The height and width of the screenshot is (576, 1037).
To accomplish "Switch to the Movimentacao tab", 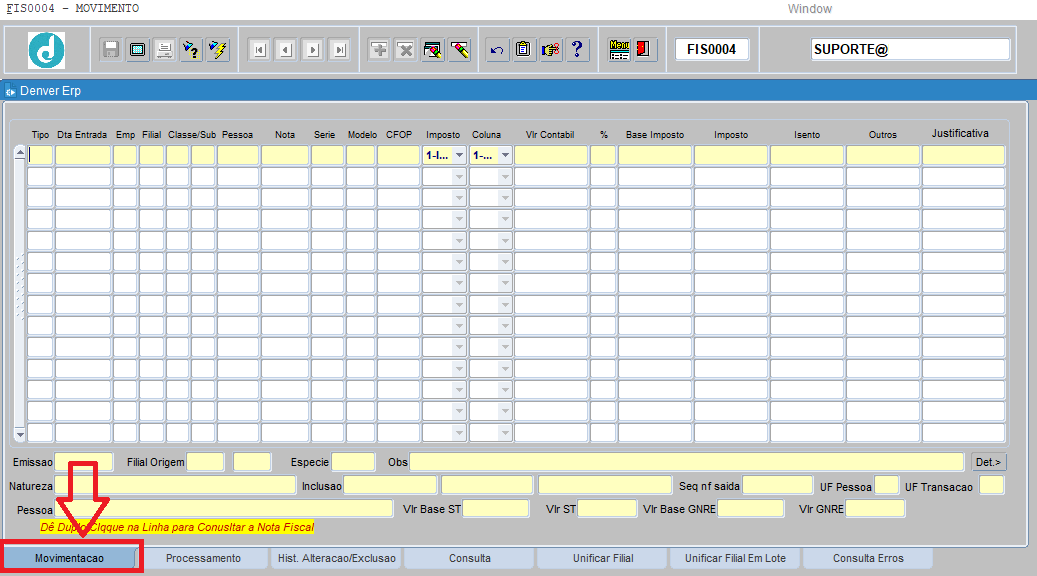I will point(69,558).
